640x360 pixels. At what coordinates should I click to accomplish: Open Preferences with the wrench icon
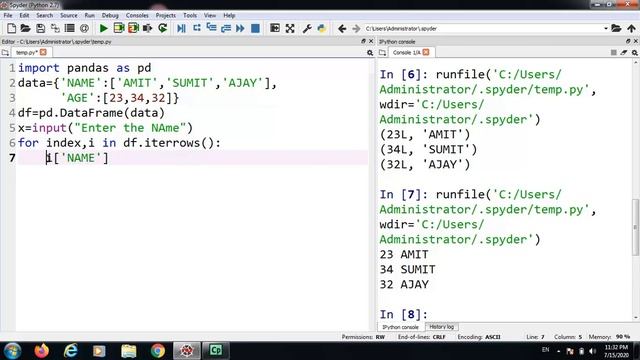pyautogui.click(x=307, y=28)
